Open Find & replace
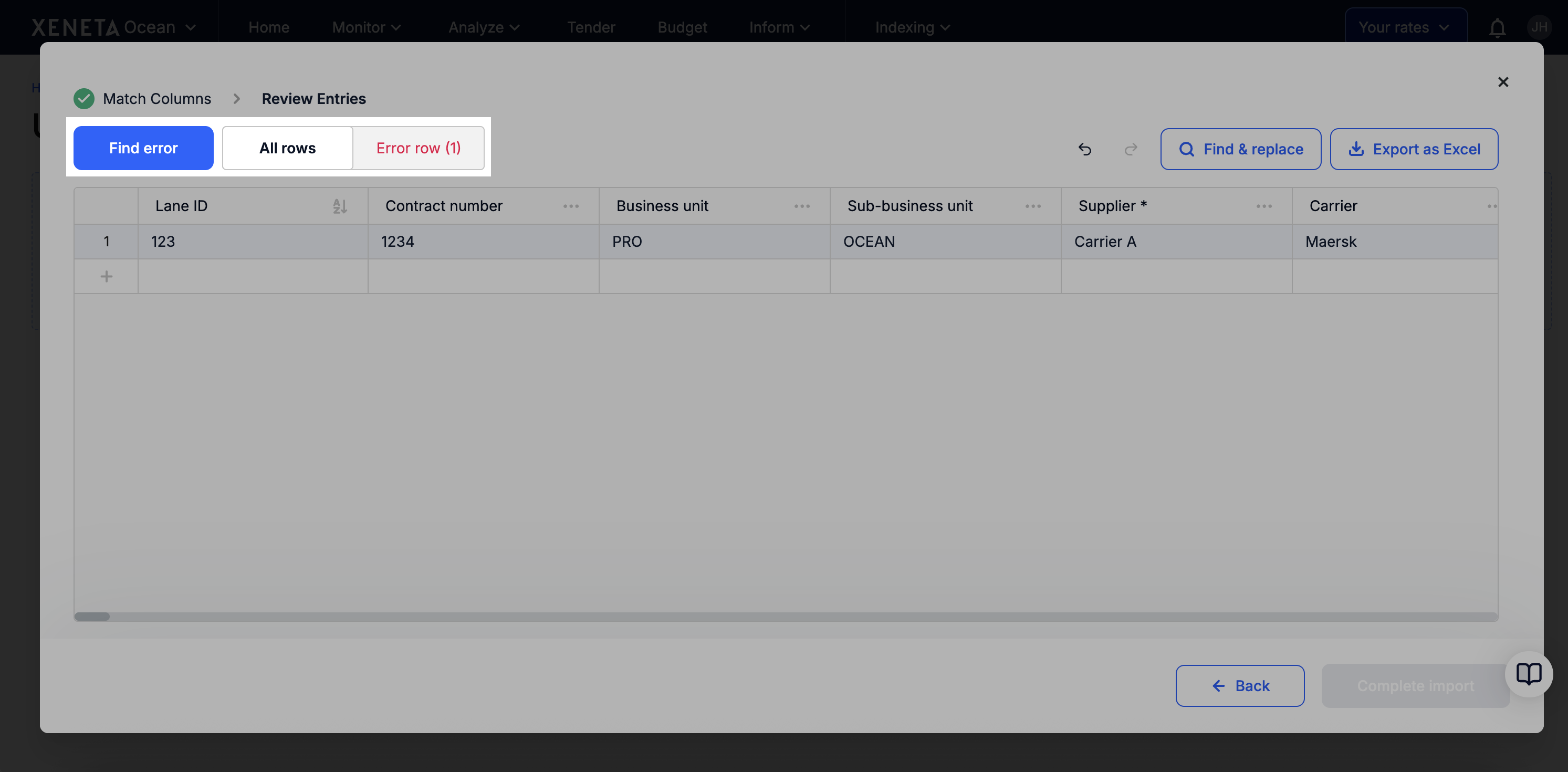Screen dimensions: 1568x772 coord(1240,149)
